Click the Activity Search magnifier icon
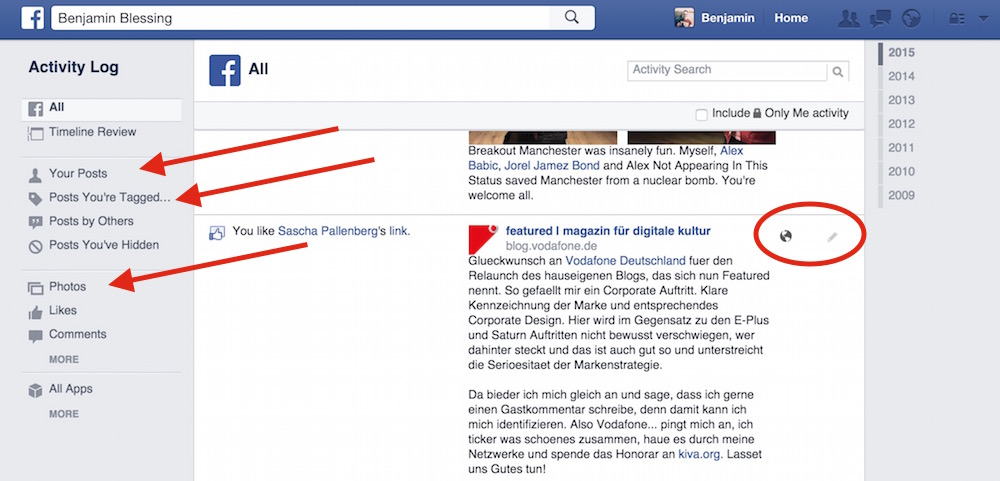Screen dimensions: 1000x481 coord(838,71)
